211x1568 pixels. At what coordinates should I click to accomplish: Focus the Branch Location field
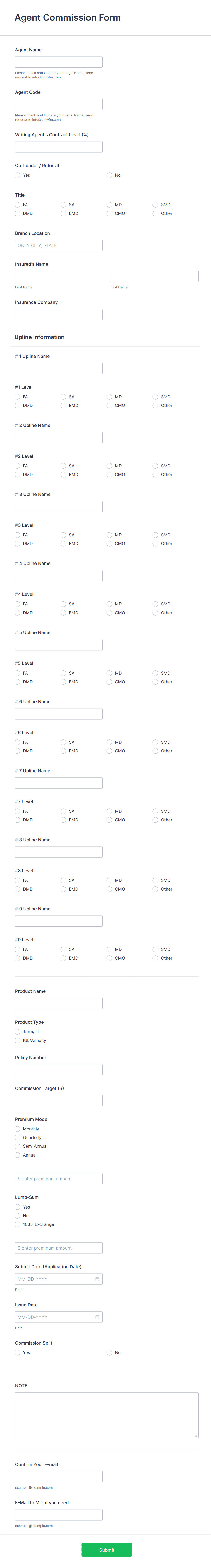(x=58, y=245)
